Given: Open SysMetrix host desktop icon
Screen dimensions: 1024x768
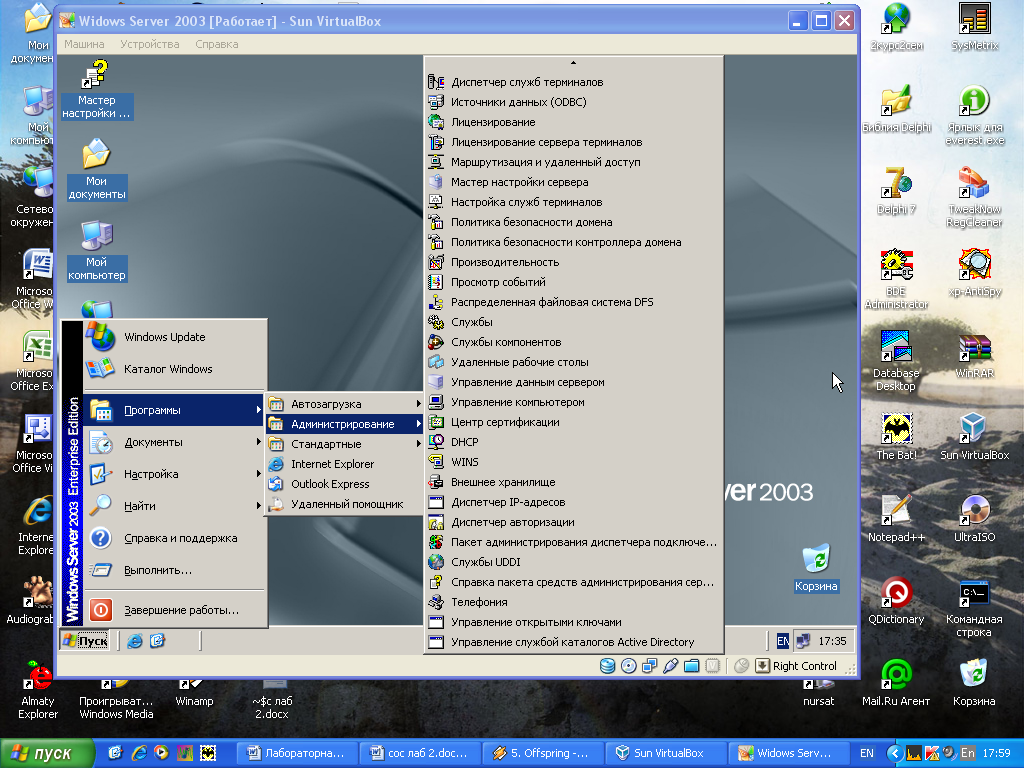Looking at the screenshot, I should coord(974,27).
